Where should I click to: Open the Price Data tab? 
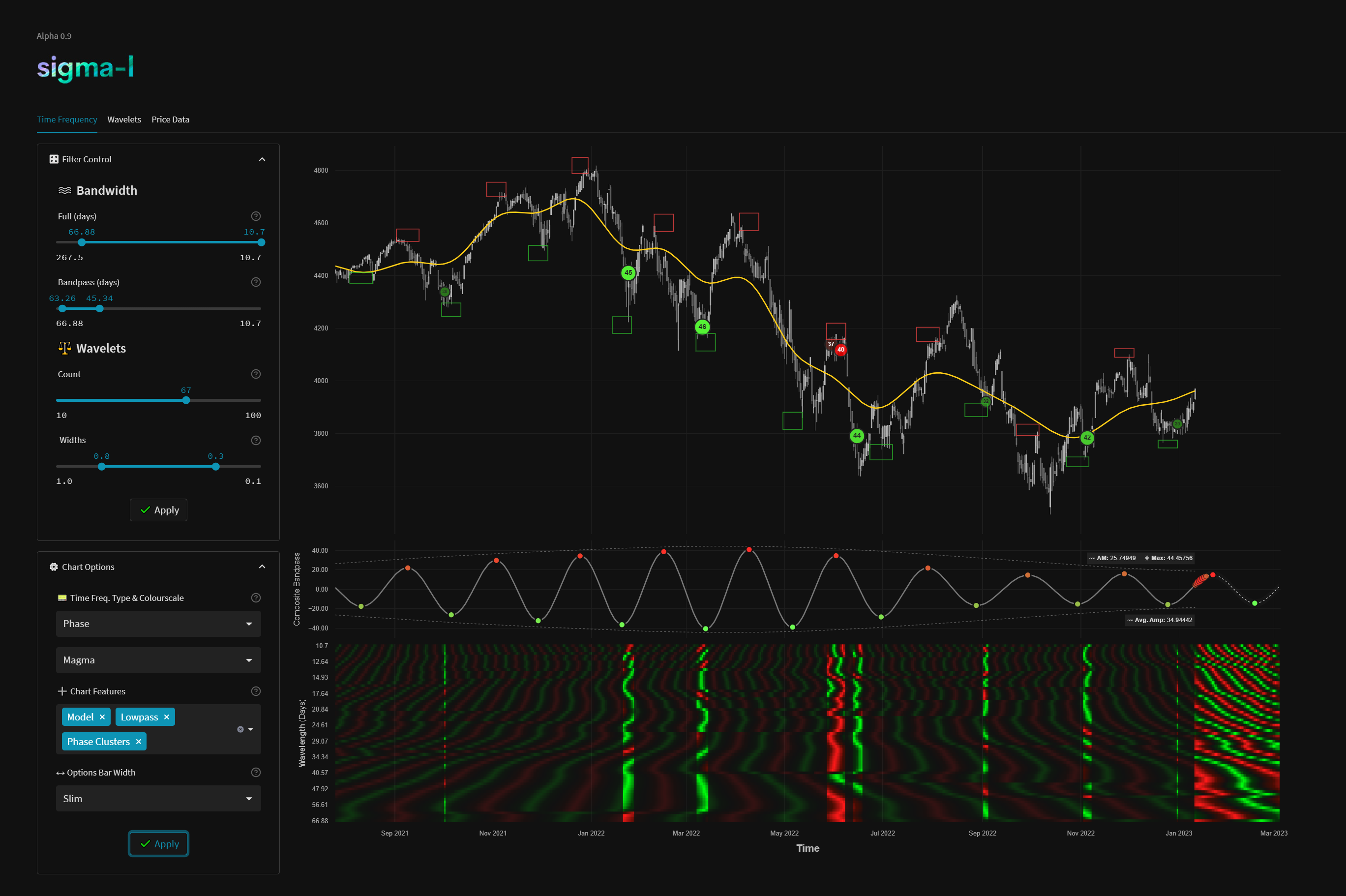(x=170, y=119)
